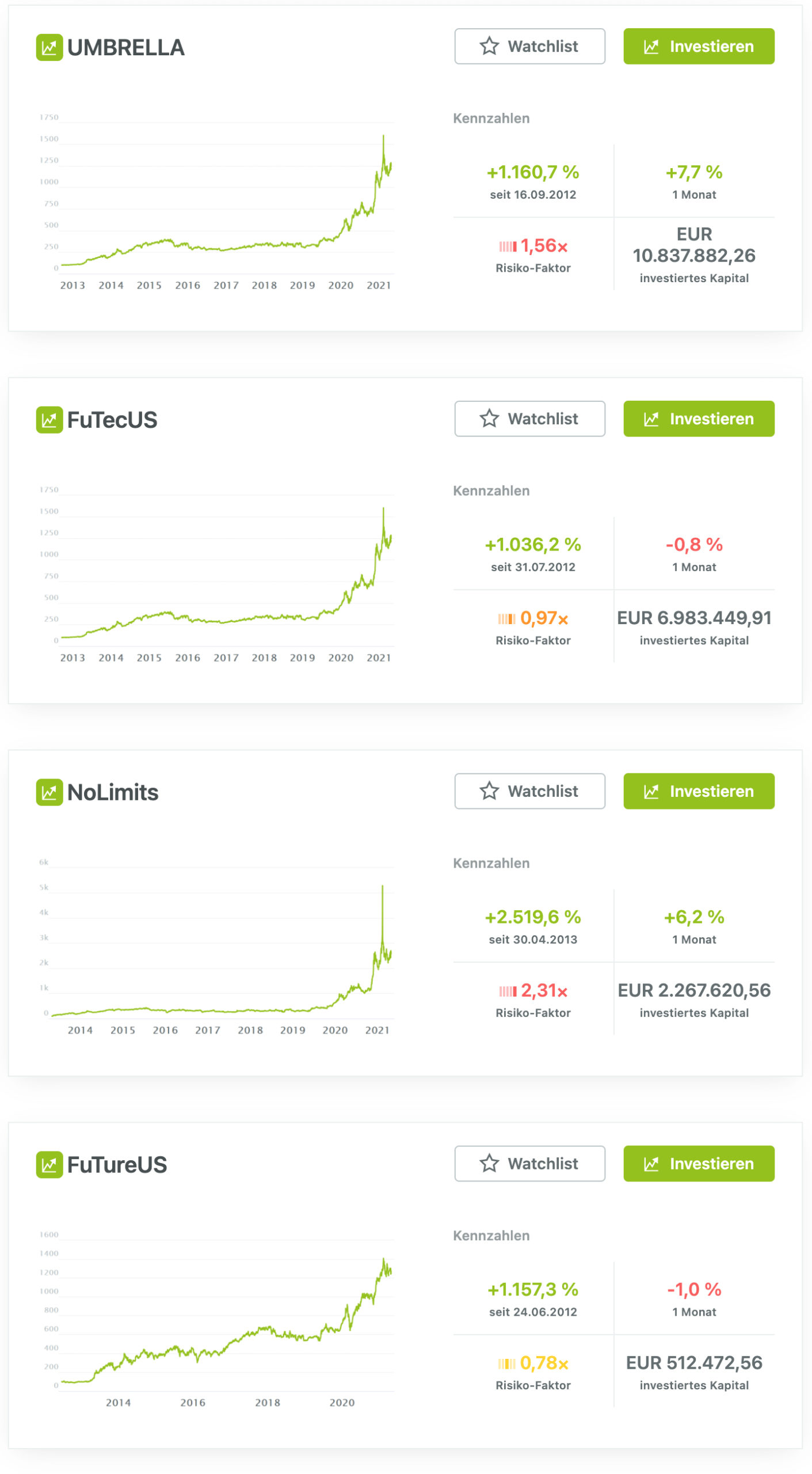Screen dimensions: 812x1474
Task: Open the NoLimits title link
Action: click(x=113, y=793)
